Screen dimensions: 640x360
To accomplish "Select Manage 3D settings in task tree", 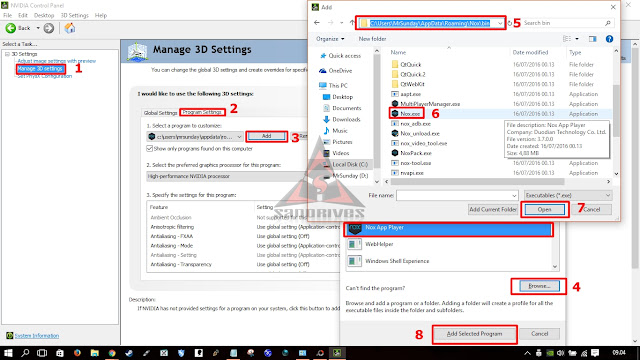I will [40, 69].
